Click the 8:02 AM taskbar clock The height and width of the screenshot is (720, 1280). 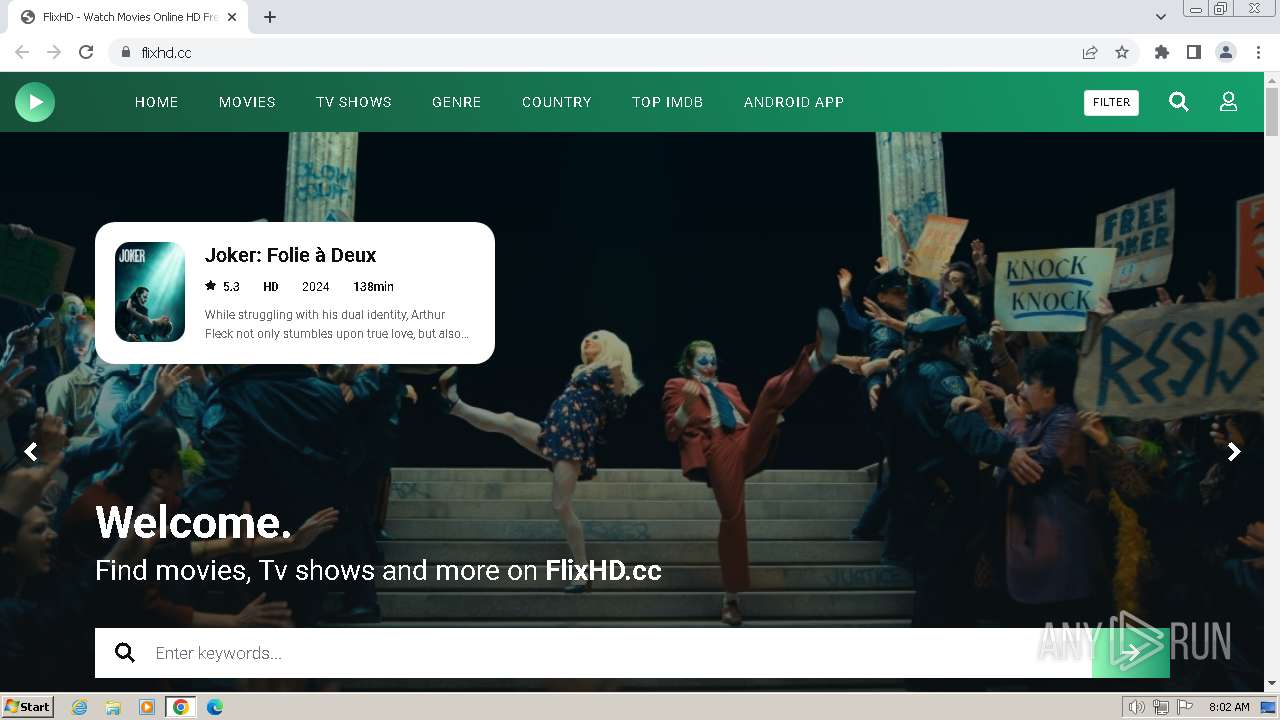pos(1229,707)
